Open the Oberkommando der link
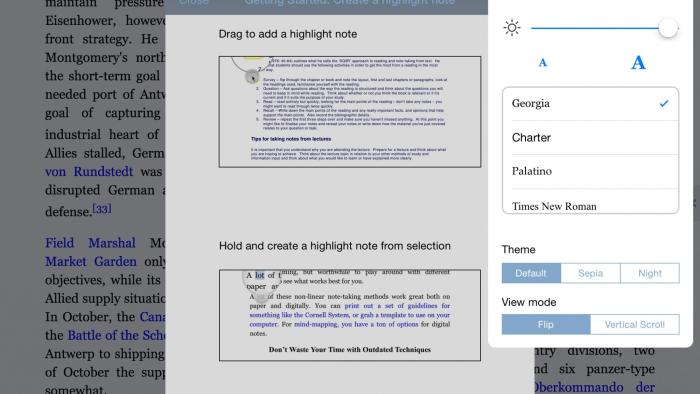700x394 pixels. point(595,387)
